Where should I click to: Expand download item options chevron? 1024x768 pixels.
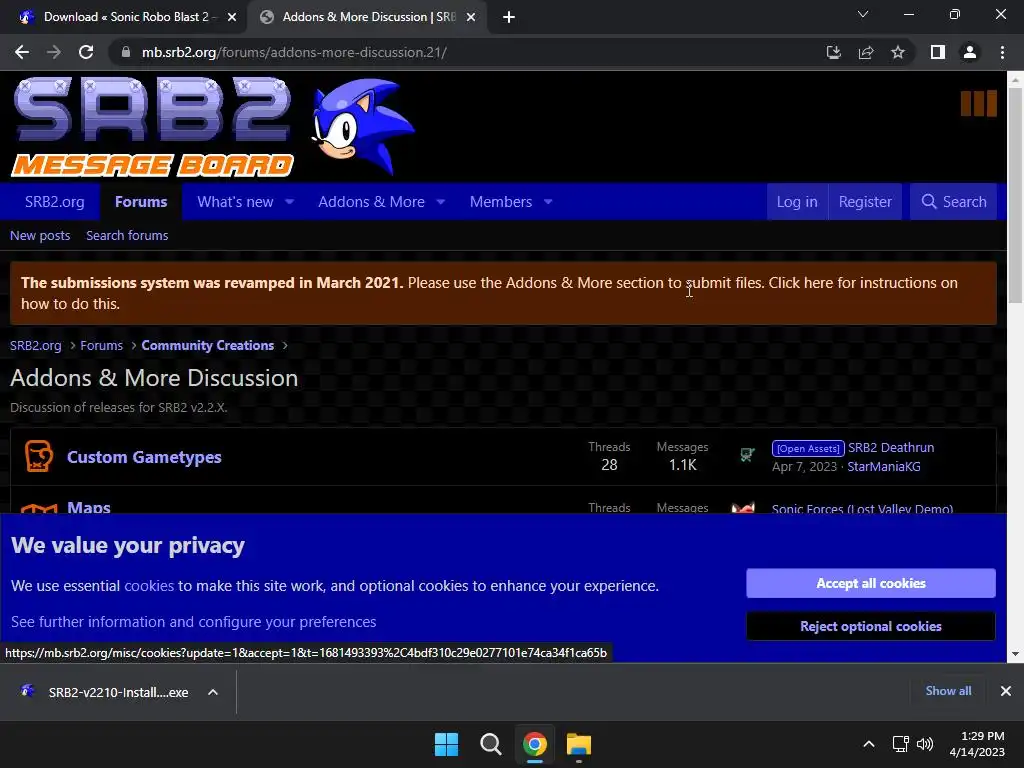point(213,692)
